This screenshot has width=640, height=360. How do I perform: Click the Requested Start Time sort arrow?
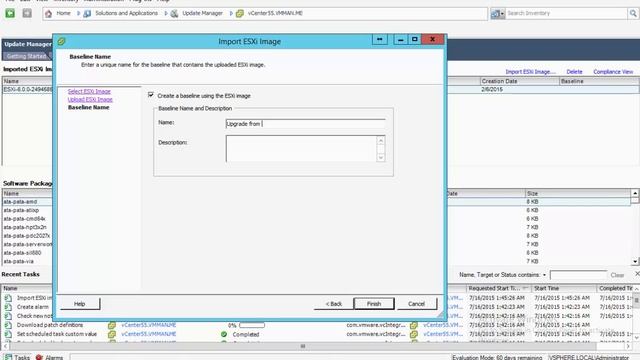click(525, 288)
